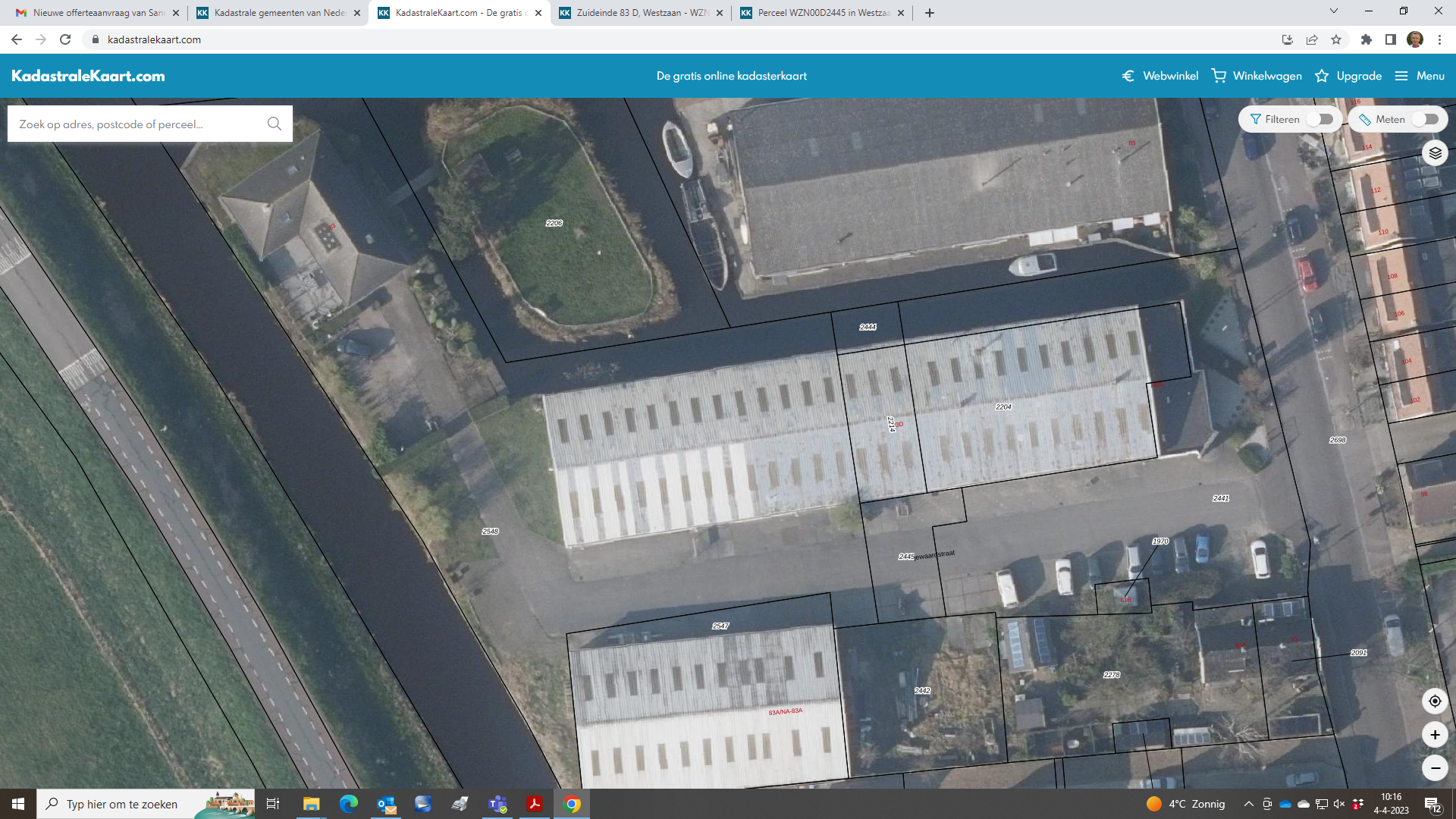The height and width of the screenshot is (819, 1456).
Task: Enable the Filteren toggle
Action: click(x=1319, y=119)
